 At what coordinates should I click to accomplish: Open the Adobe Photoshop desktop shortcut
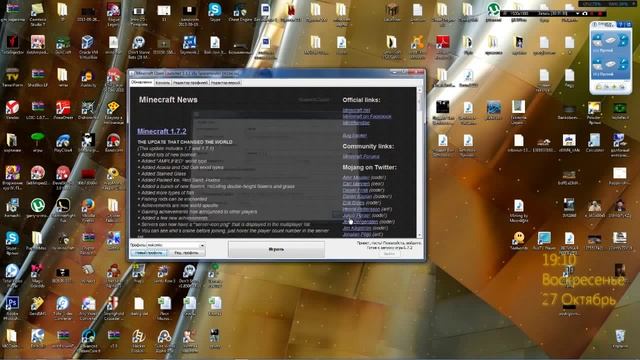point(12,307)
